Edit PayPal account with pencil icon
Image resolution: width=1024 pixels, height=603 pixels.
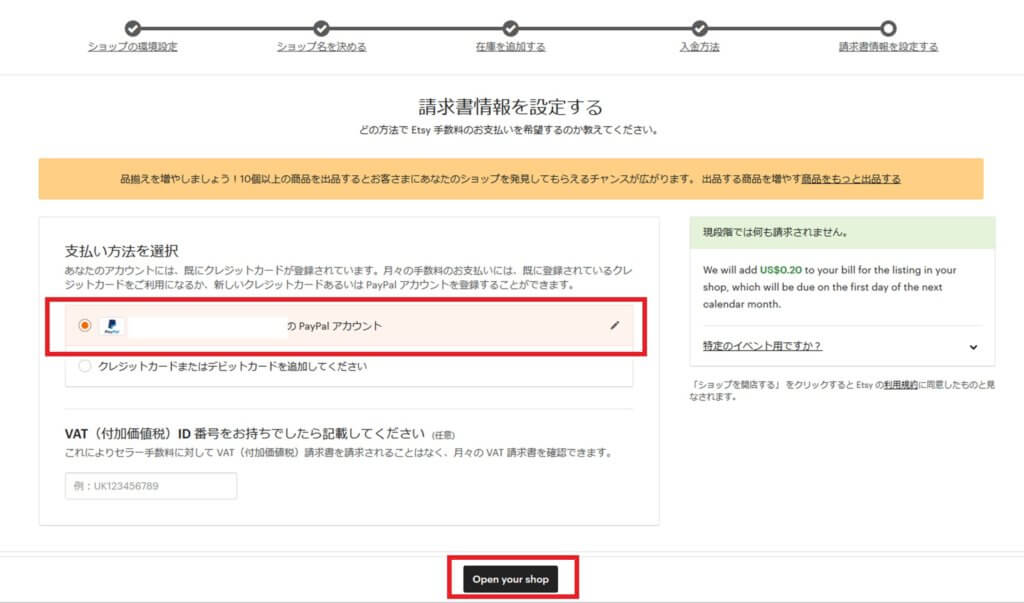point(615,325)
